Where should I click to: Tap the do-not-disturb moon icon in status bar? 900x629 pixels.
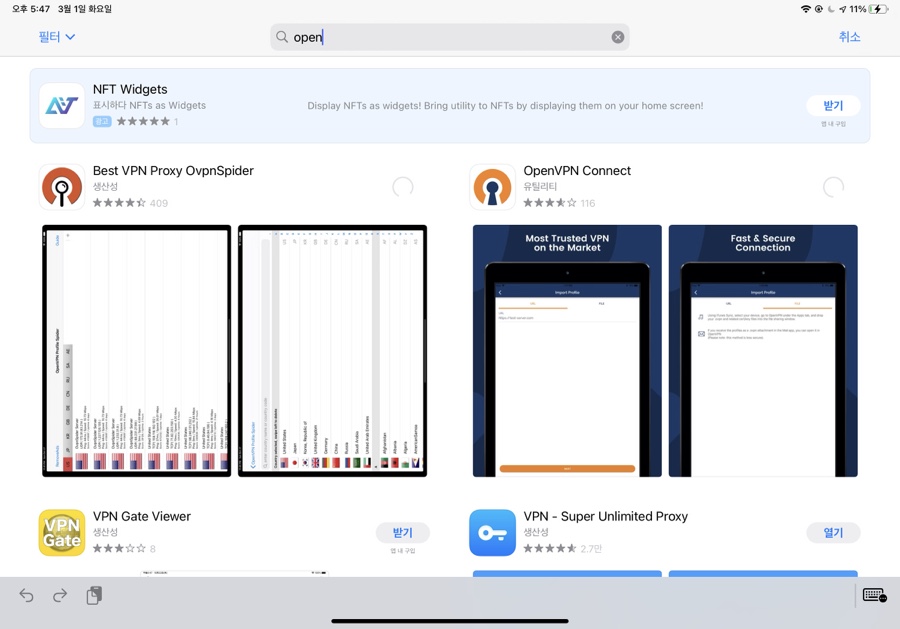coord(831,9)
